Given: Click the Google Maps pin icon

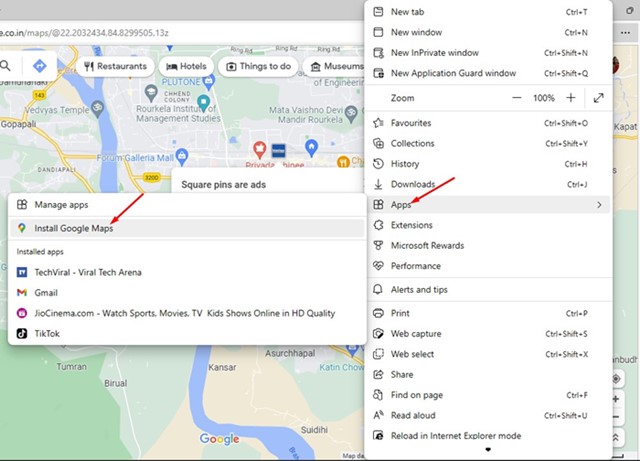Looking at the screenshot, I should click(x=22, y=228).
